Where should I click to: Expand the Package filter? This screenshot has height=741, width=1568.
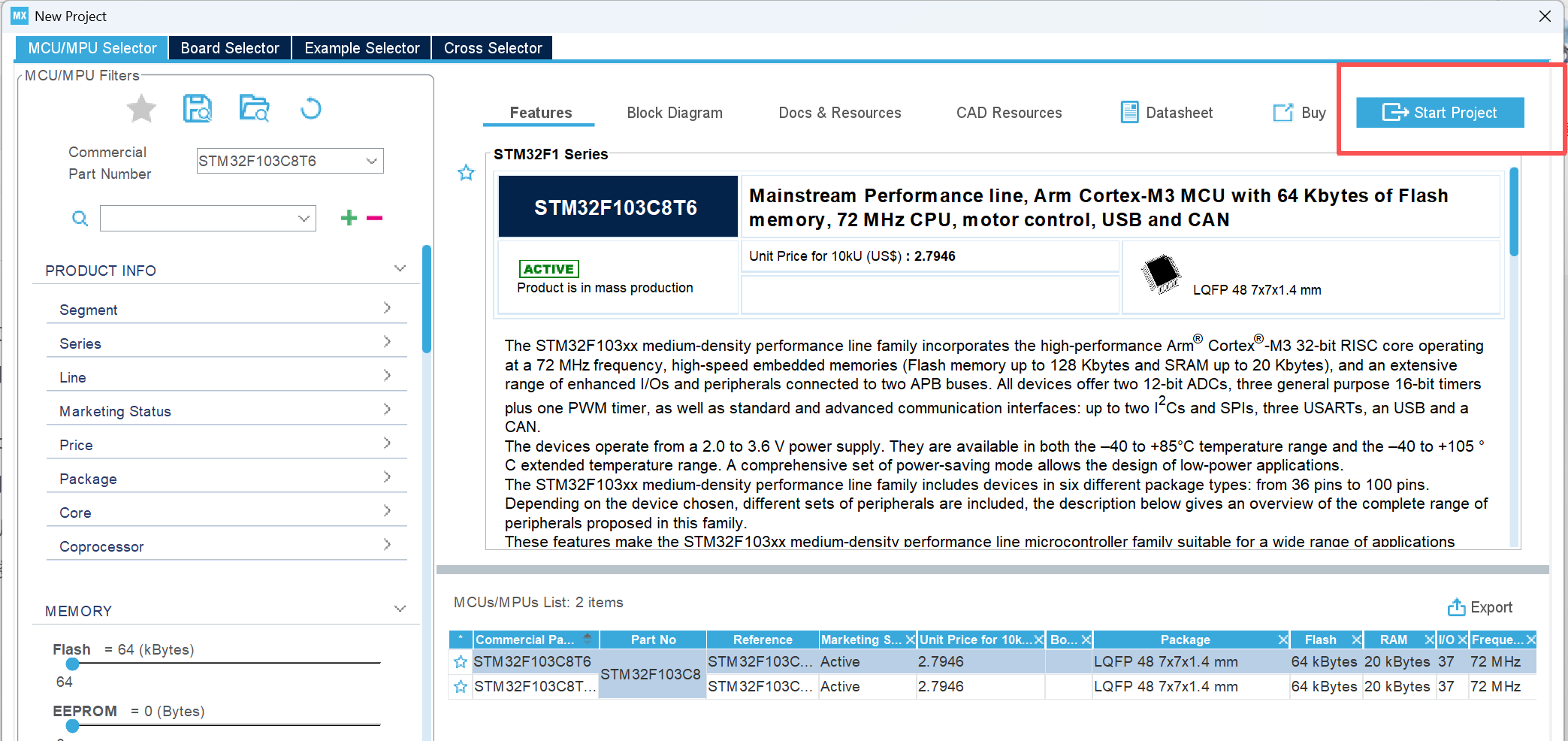pos(387,476)
